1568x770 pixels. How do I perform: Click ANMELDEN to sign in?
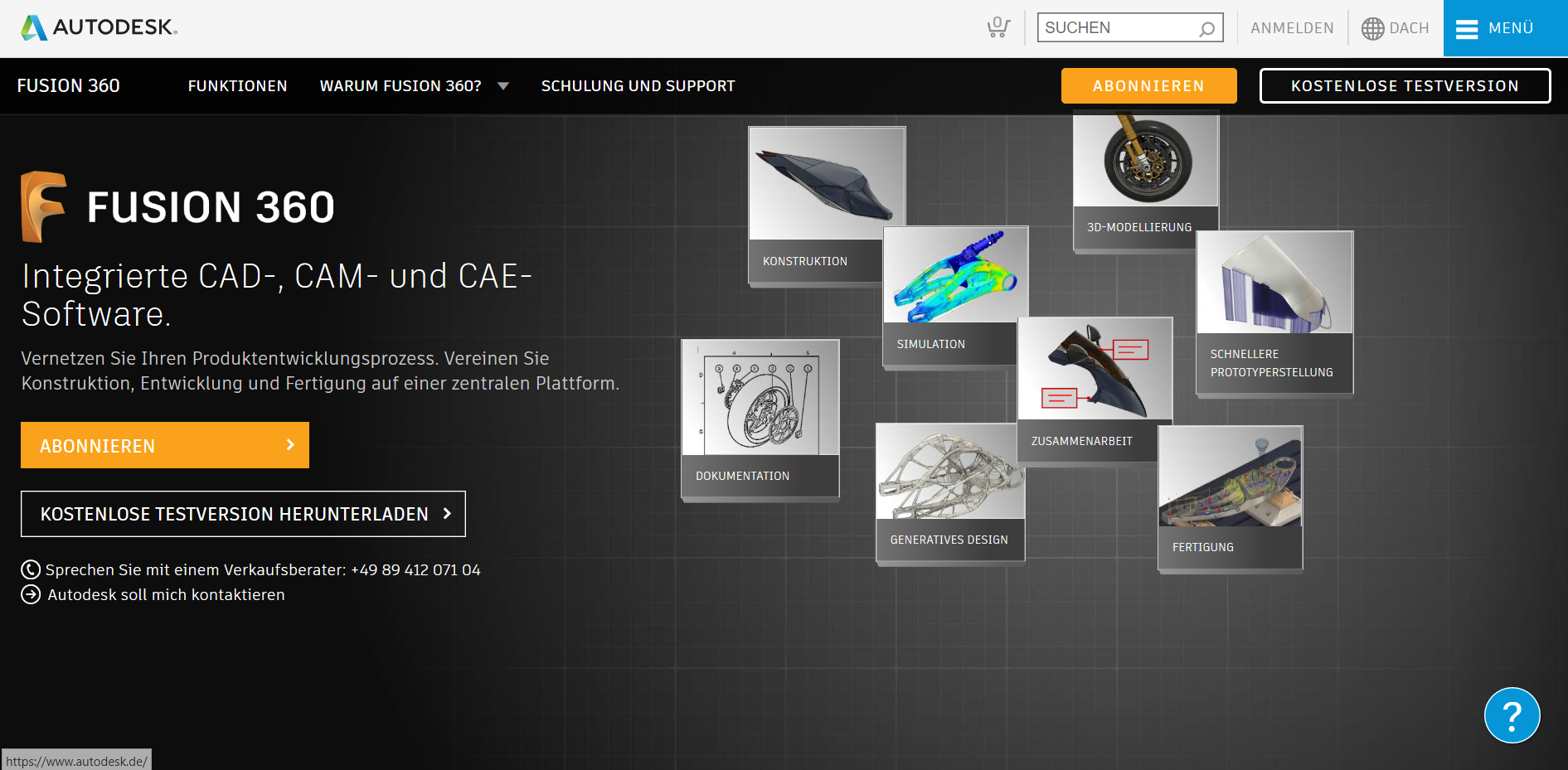tap(1292, 28)
